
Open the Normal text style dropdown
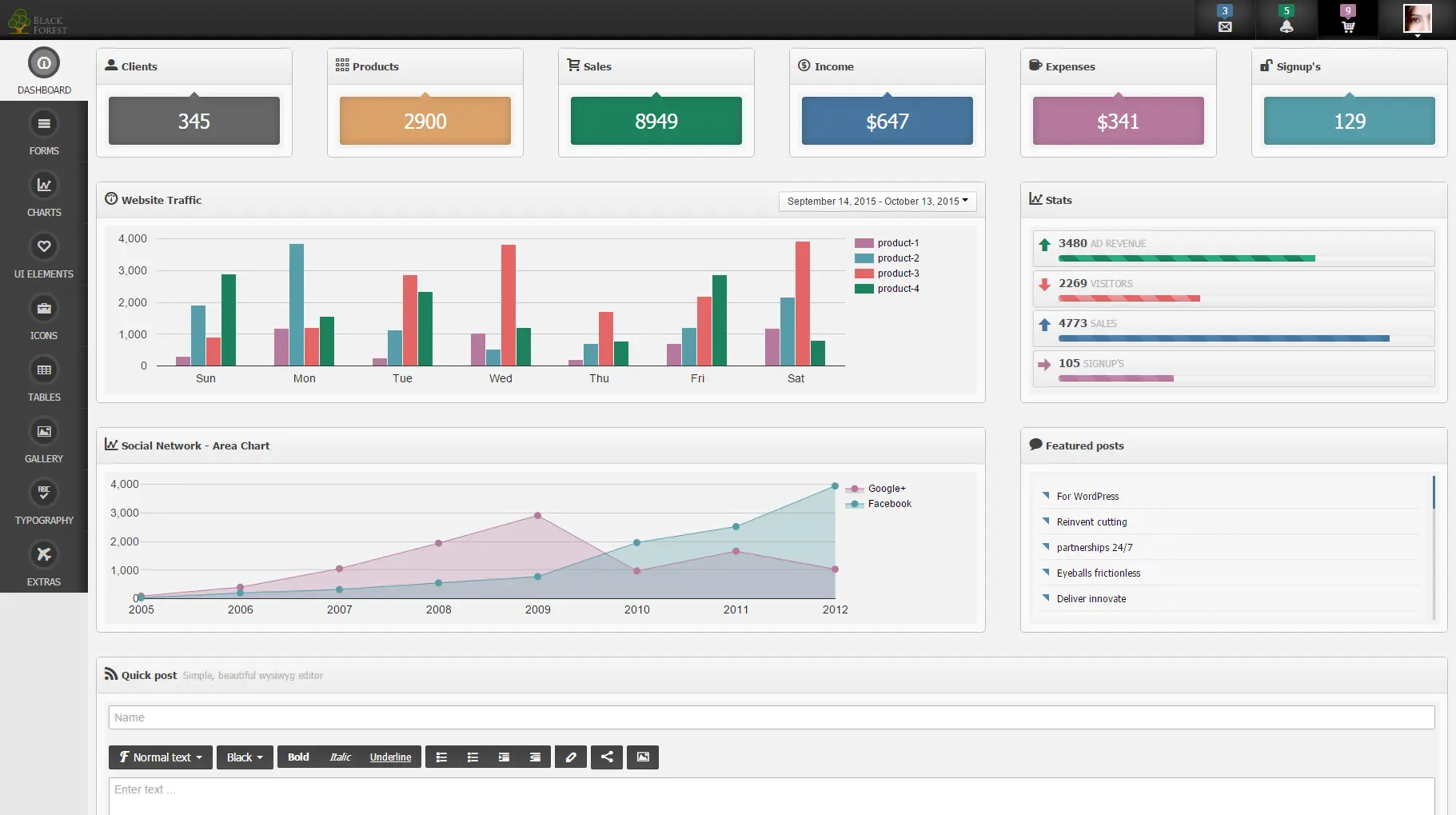[161, 757]
